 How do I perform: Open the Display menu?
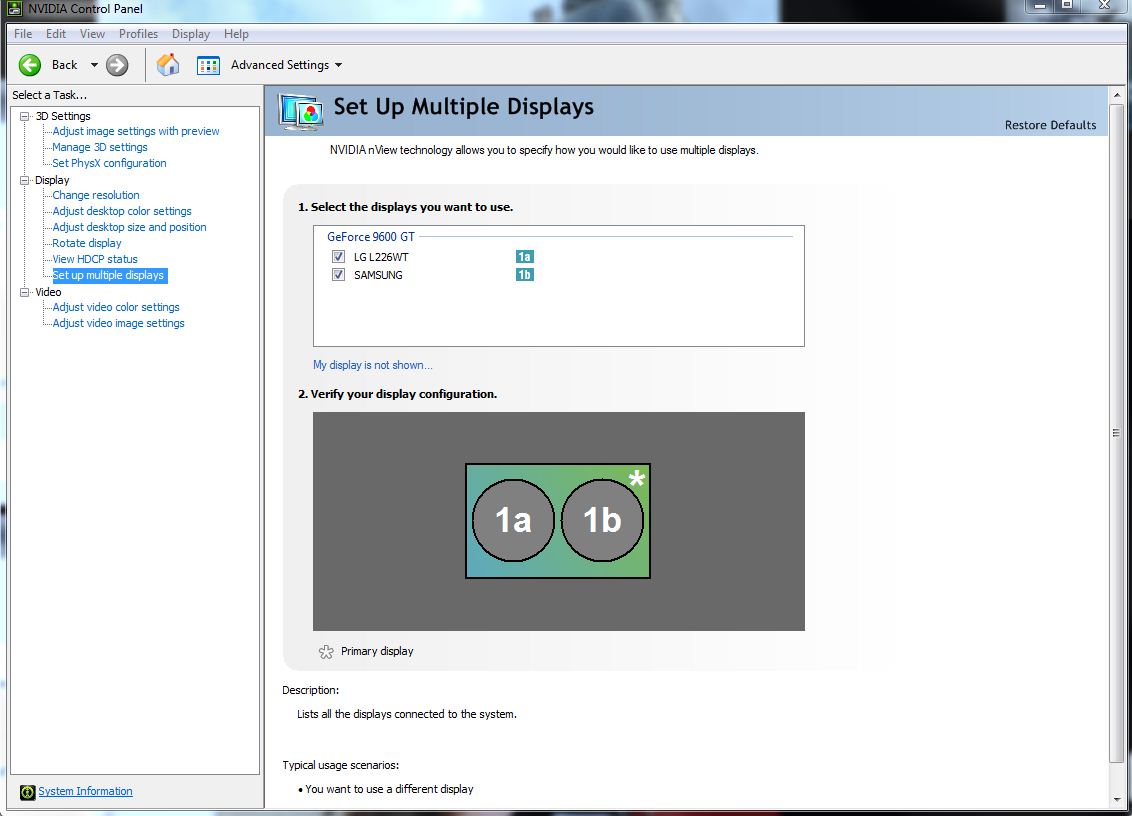point(191,34)
